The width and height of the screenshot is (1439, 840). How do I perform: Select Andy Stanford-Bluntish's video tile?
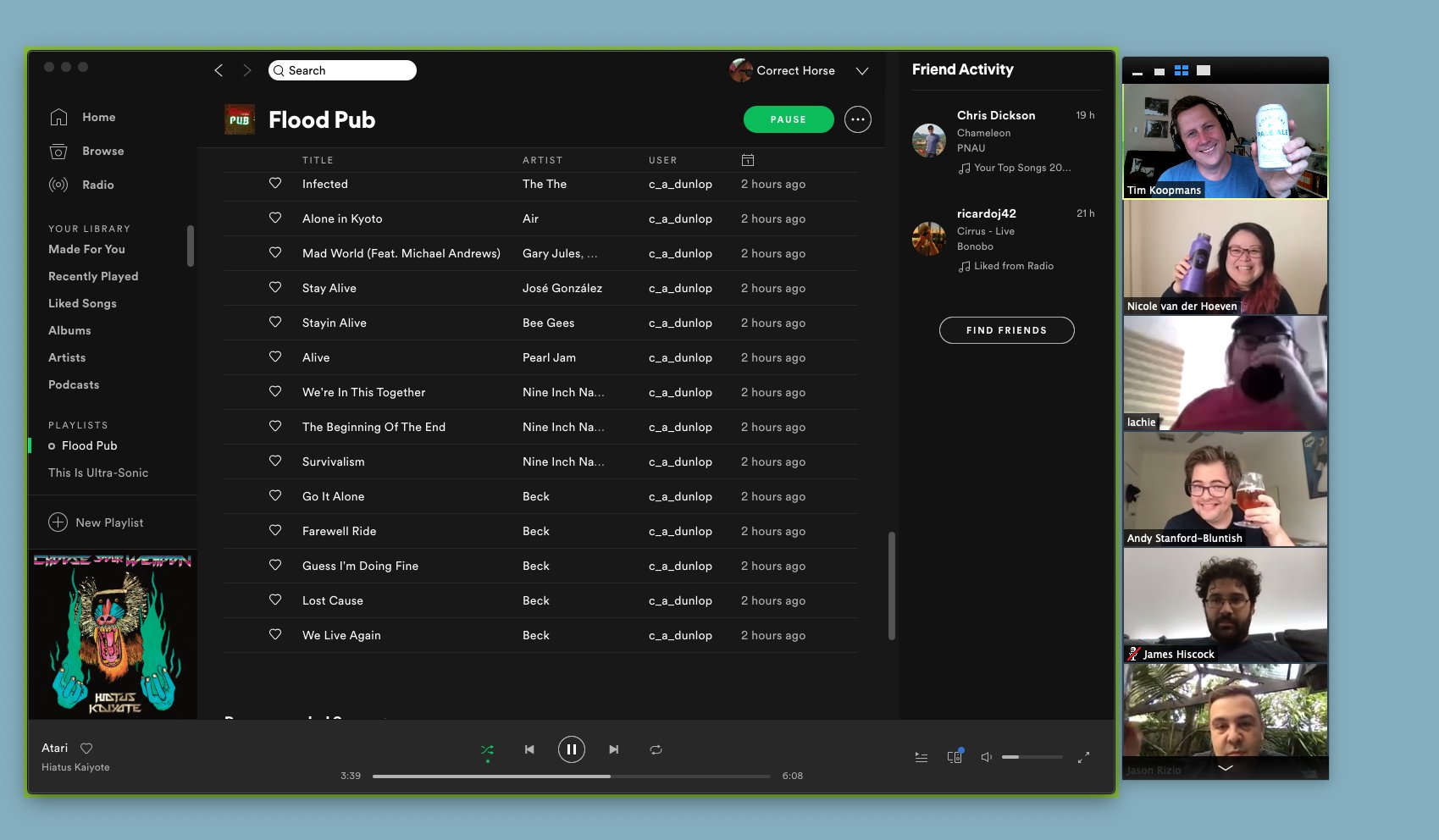point(1226,489)
